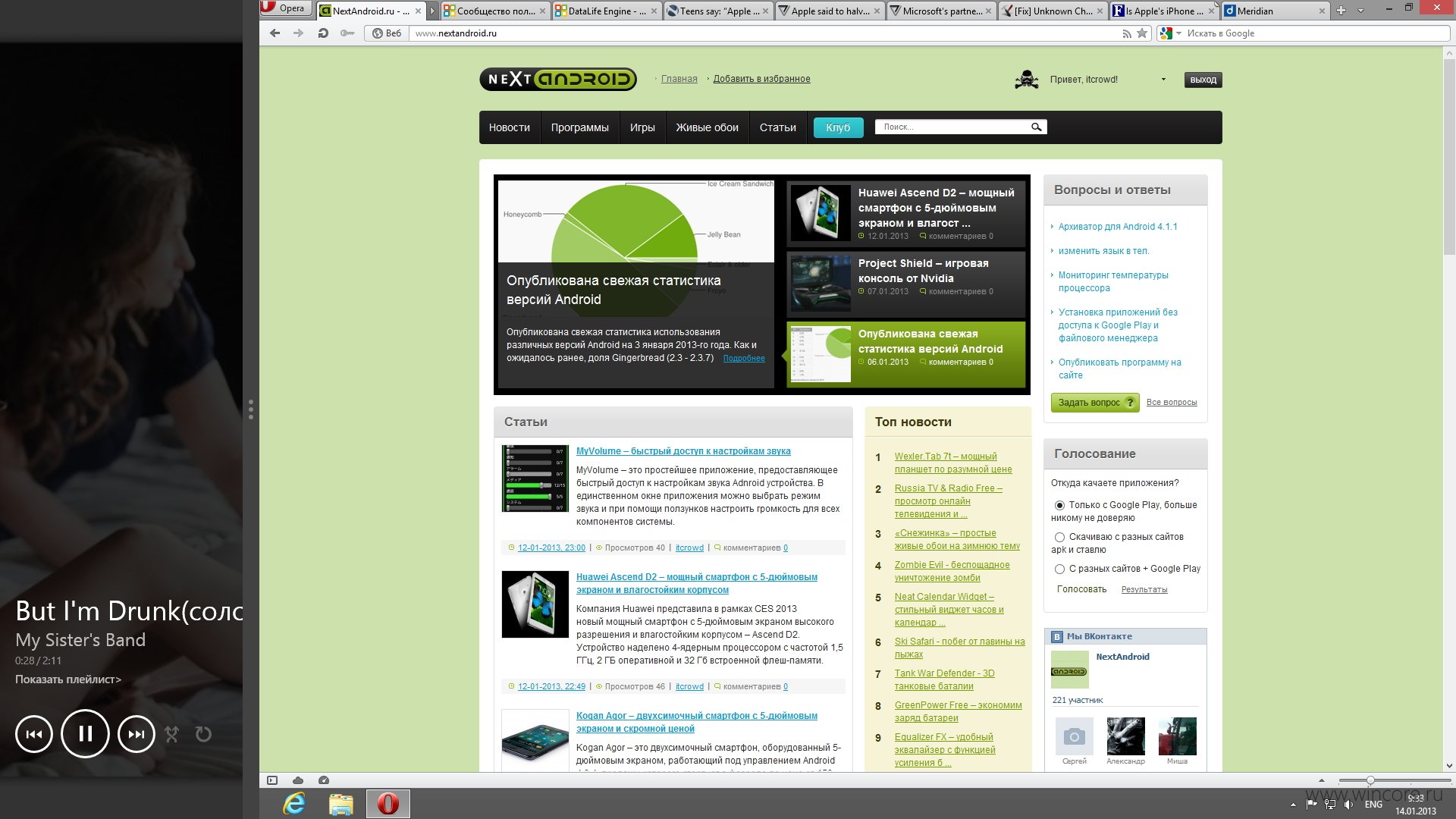Viewport: 1456px width, 819px height.
Task: Open new tab with plus icon
Action: [1341, 11]
